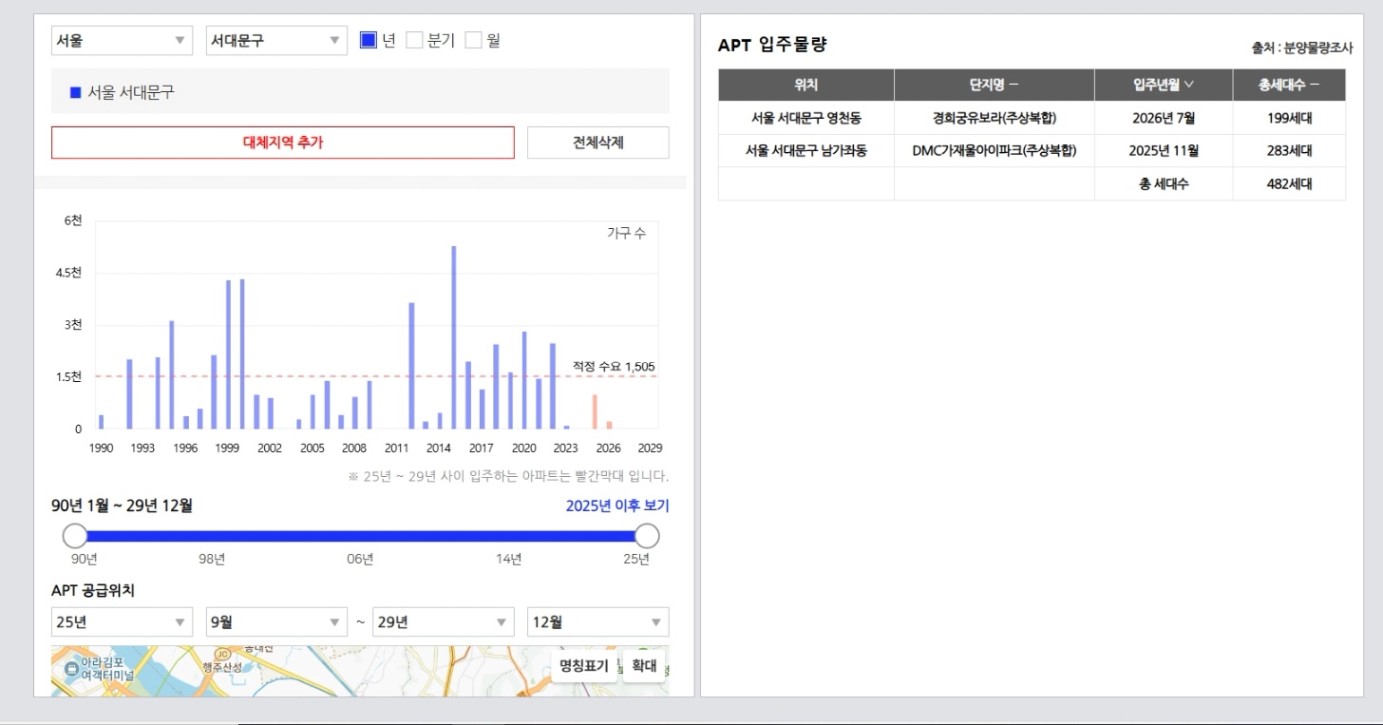
Task: Sort table by 총세대수 column header
Action: [1289, 85]
